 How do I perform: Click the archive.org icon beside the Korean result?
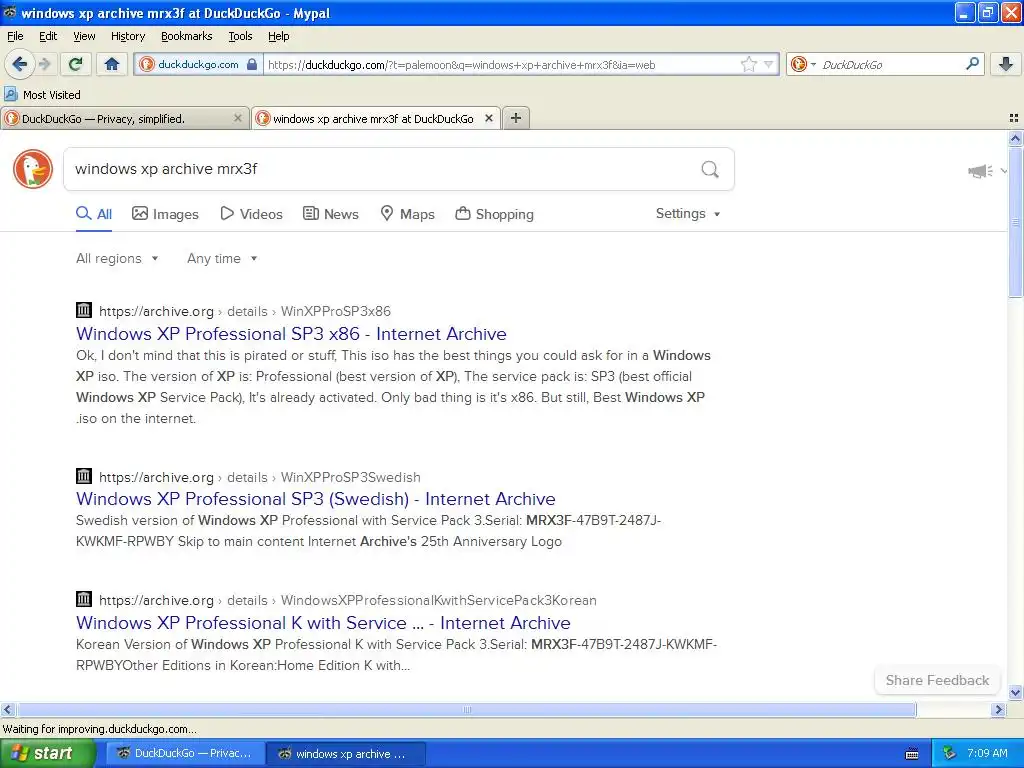pos(84,599)
